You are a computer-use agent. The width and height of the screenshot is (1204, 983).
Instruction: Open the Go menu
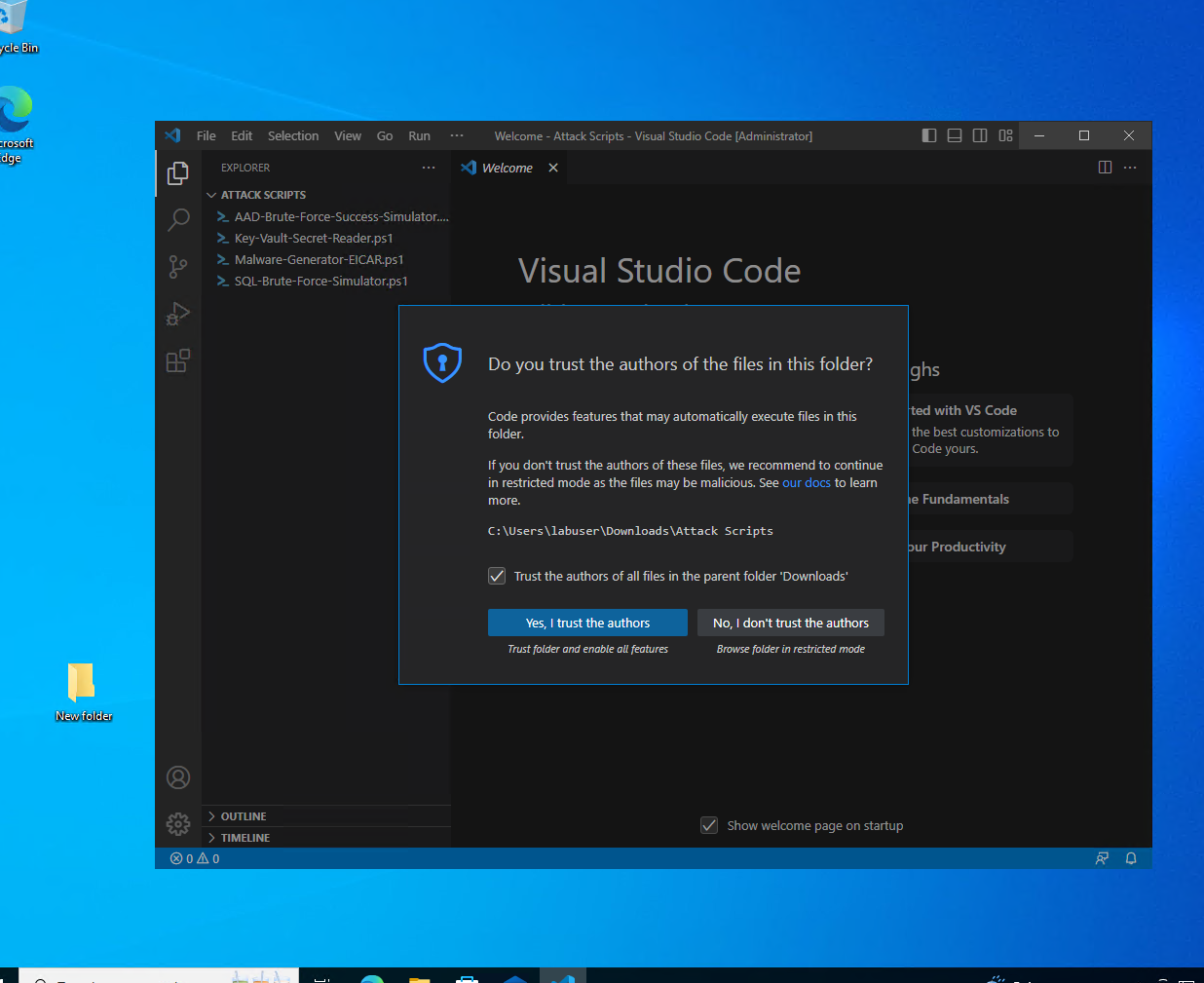[385, 135]
